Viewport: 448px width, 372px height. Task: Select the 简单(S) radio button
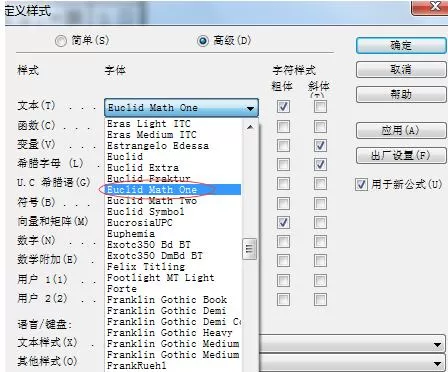(61, 41)
